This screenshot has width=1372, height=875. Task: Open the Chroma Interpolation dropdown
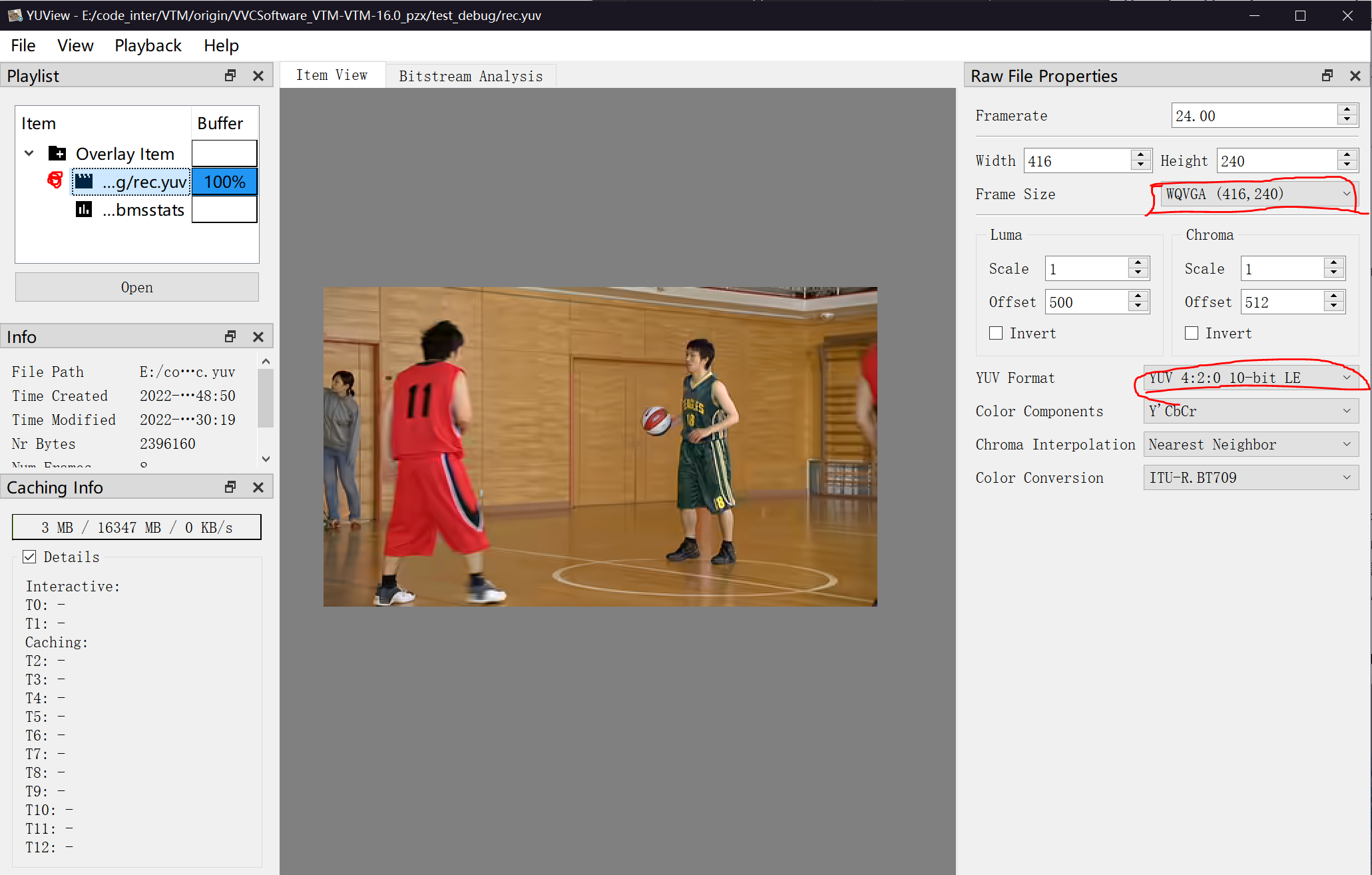[1251, 444]
